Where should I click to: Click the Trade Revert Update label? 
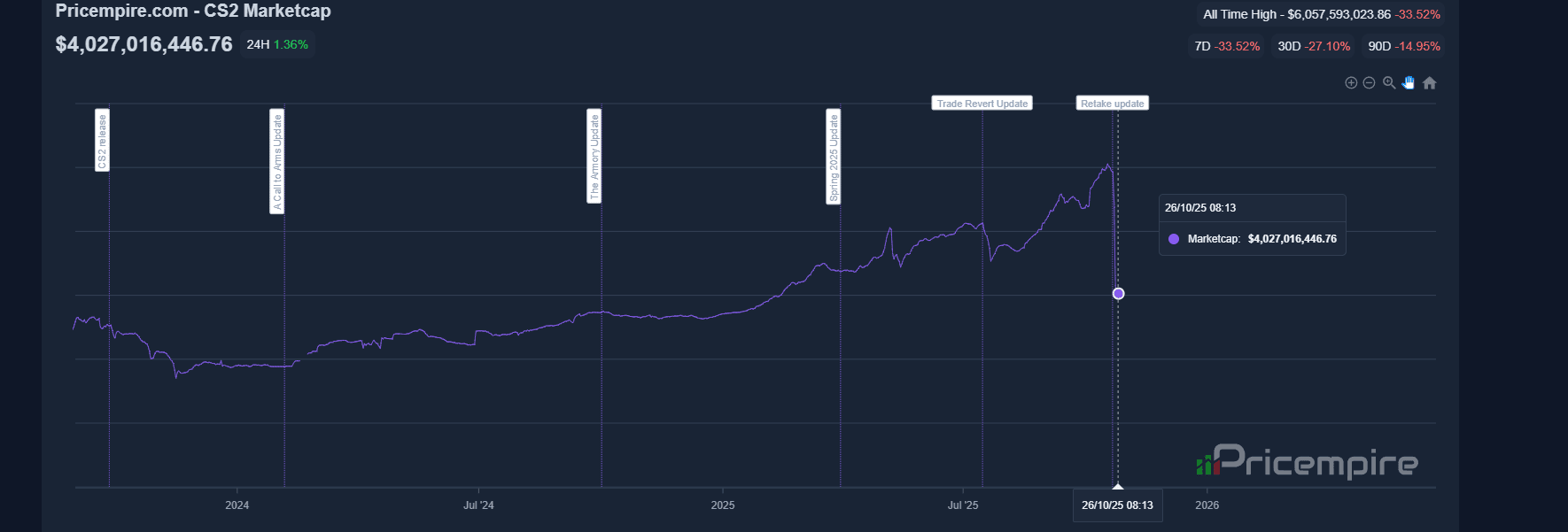coord(981,103)
